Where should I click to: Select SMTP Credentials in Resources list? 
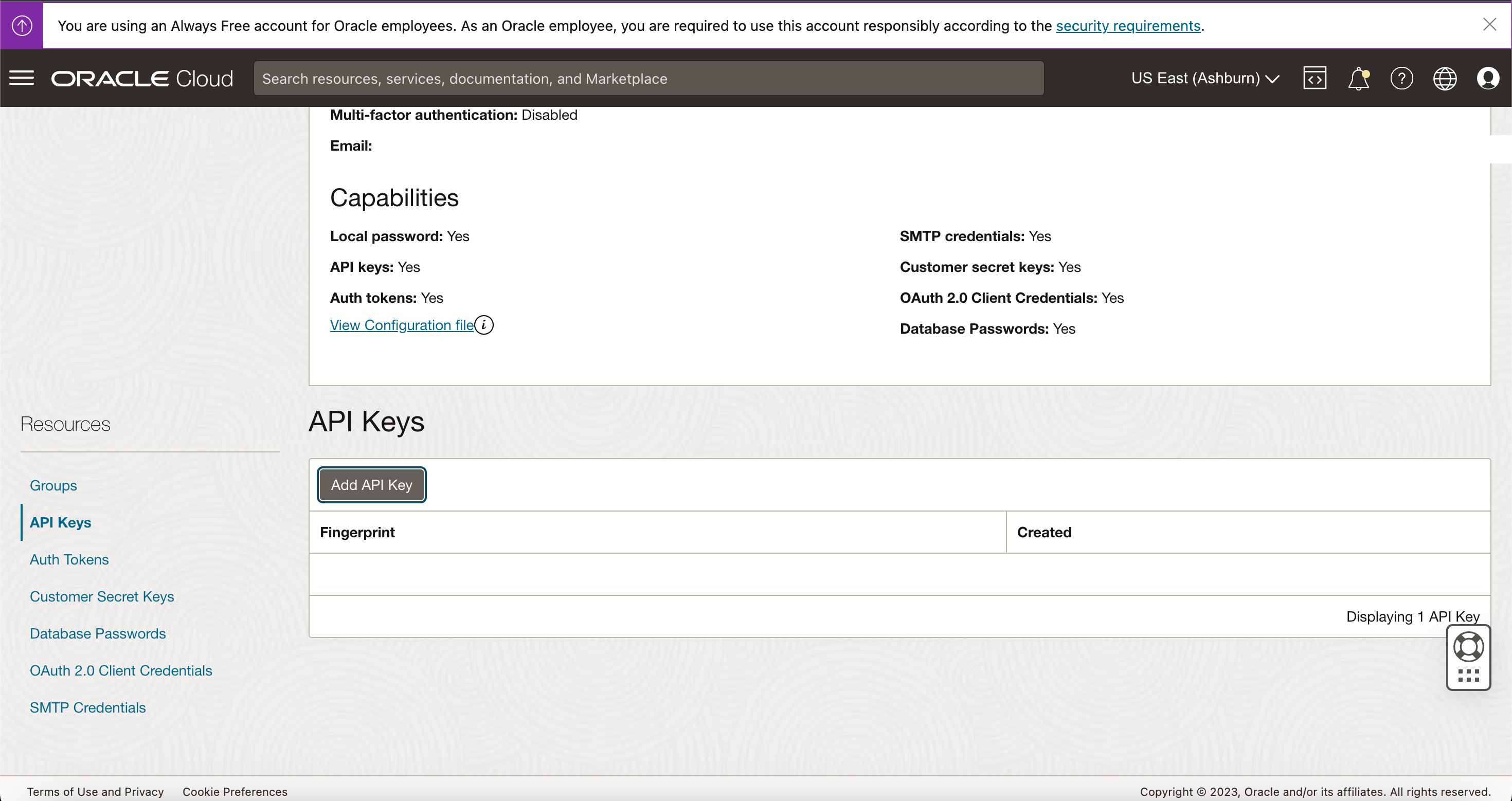click(x=88, y=707)
